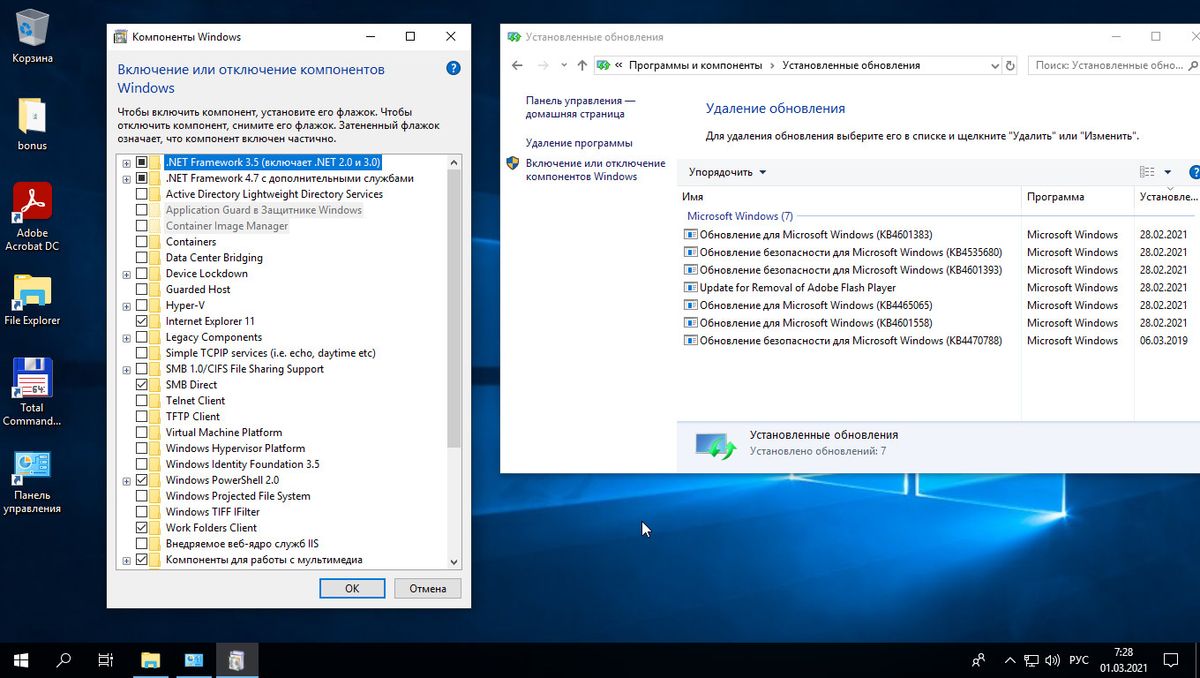Viewport: 1200px width, 678px height.
Task: Click the components list vertical scrollbar
Action: point(454,308)
